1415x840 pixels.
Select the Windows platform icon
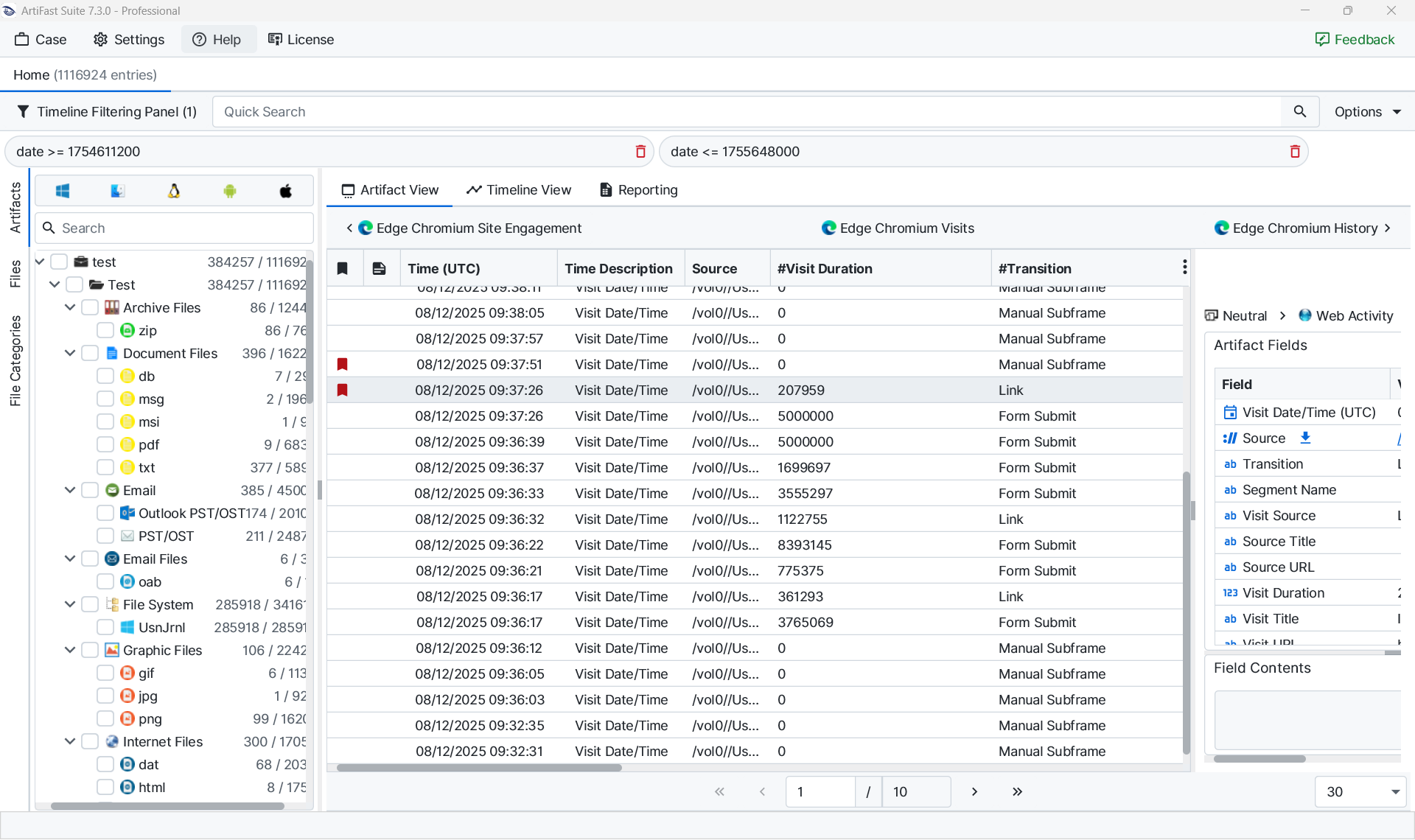tap(63, 192)
